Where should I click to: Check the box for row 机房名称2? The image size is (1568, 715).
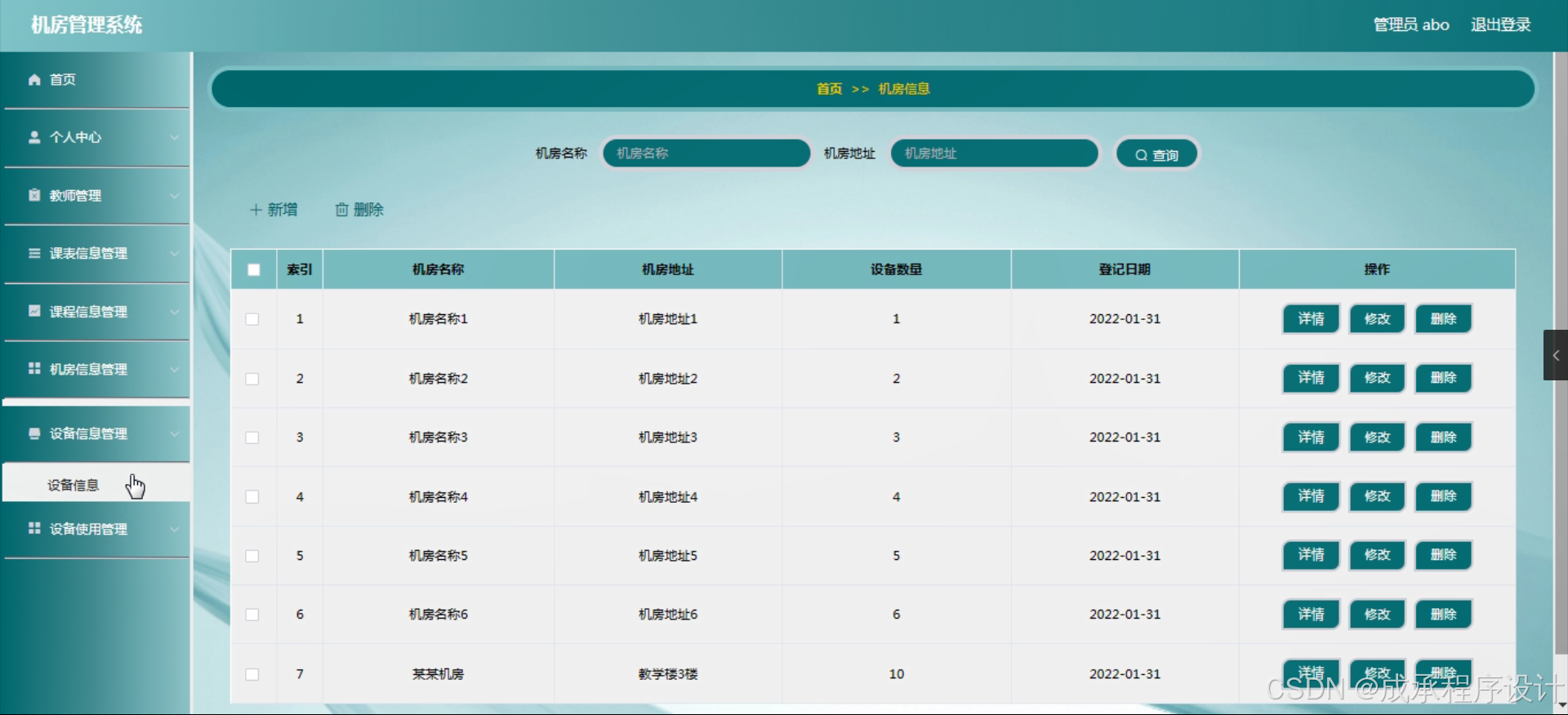point(252,379)
